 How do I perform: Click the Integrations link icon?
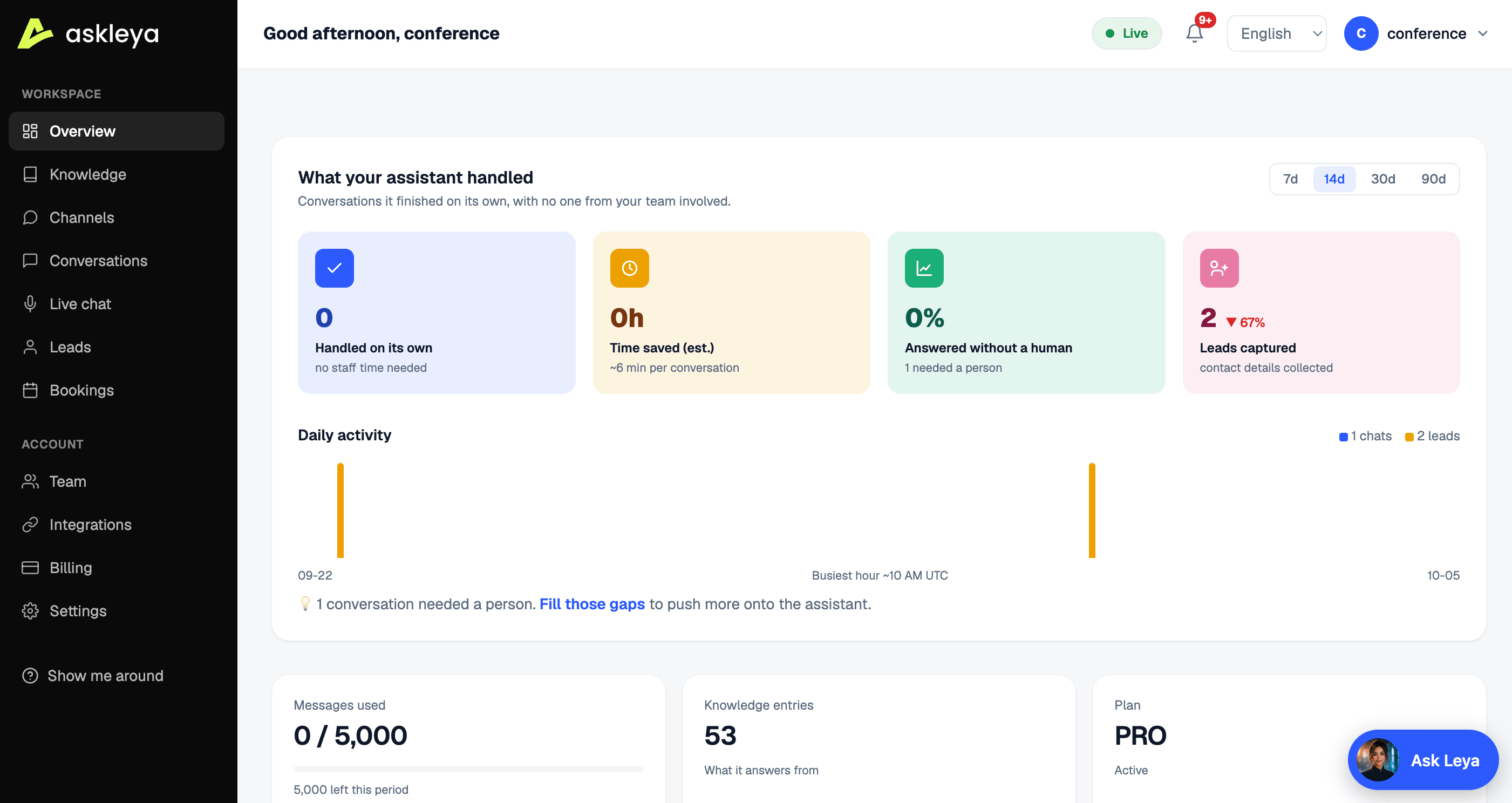(x=30, y=524)
